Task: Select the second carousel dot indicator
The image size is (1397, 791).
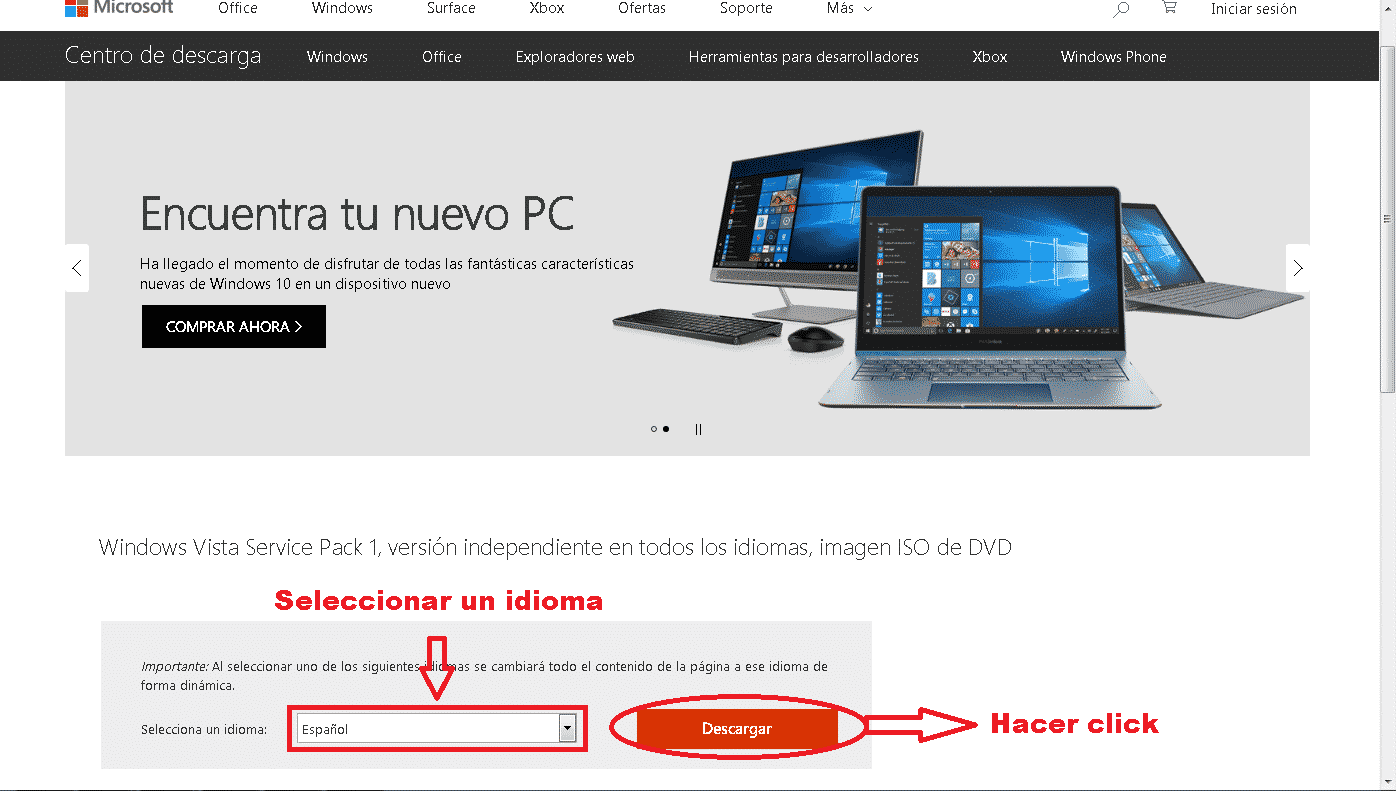Action: 667,429
